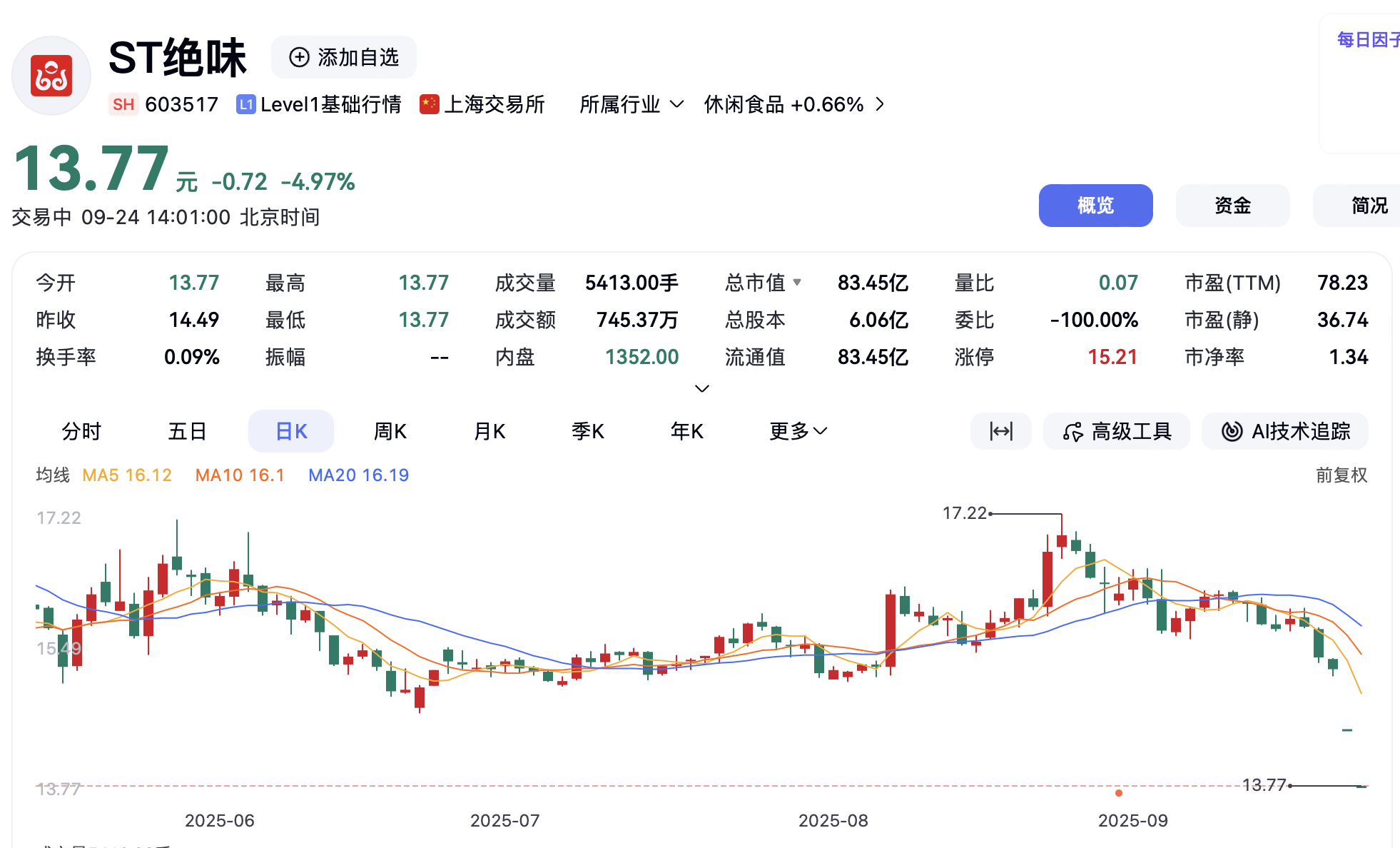Open the 更多 chart period dropdown

point(798,431)
